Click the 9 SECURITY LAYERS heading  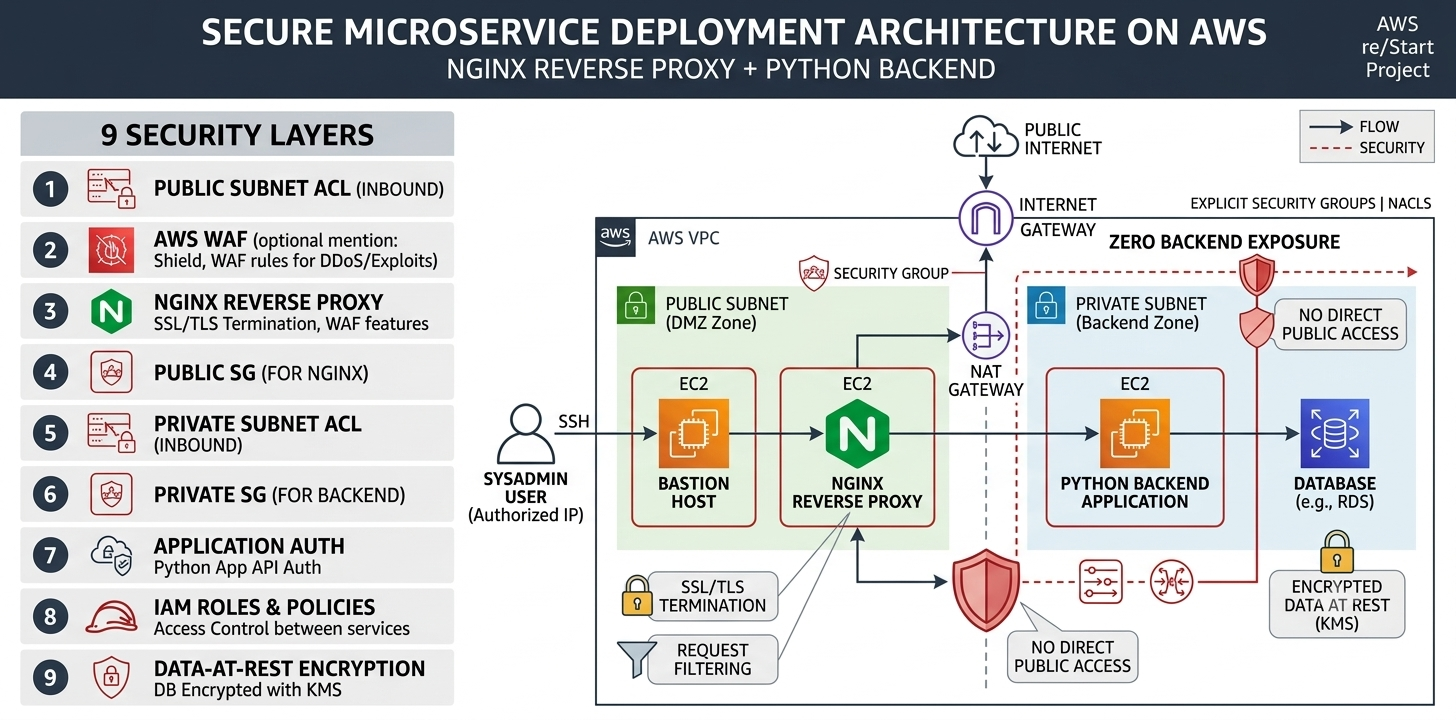click(237, 134)
